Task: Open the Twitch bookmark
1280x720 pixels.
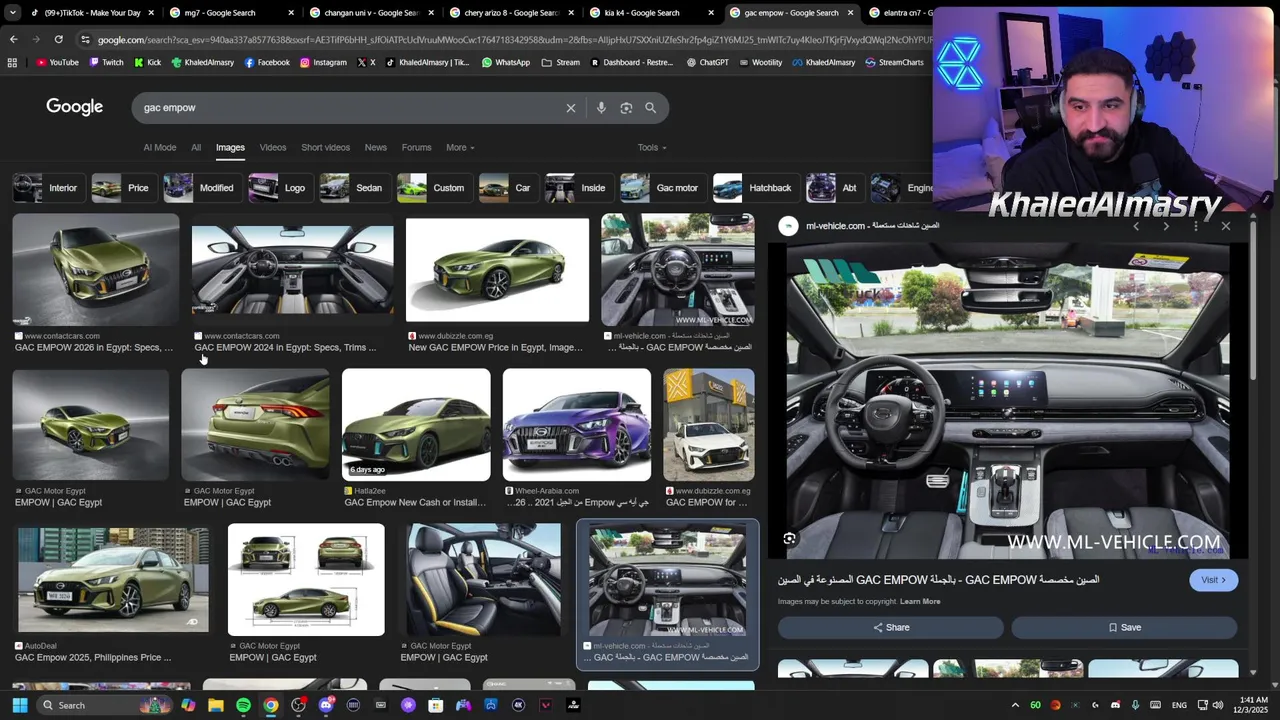Action: 106,62
